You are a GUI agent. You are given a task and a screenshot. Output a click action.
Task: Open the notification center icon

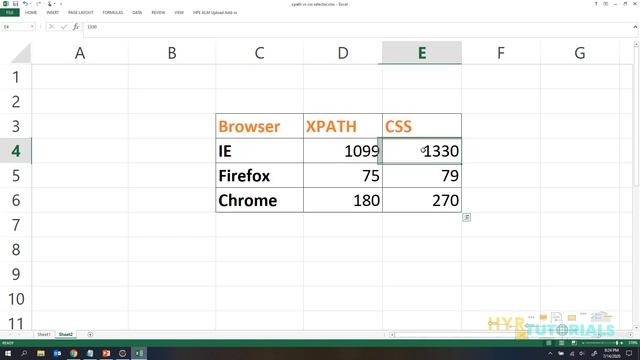point(629,353)
